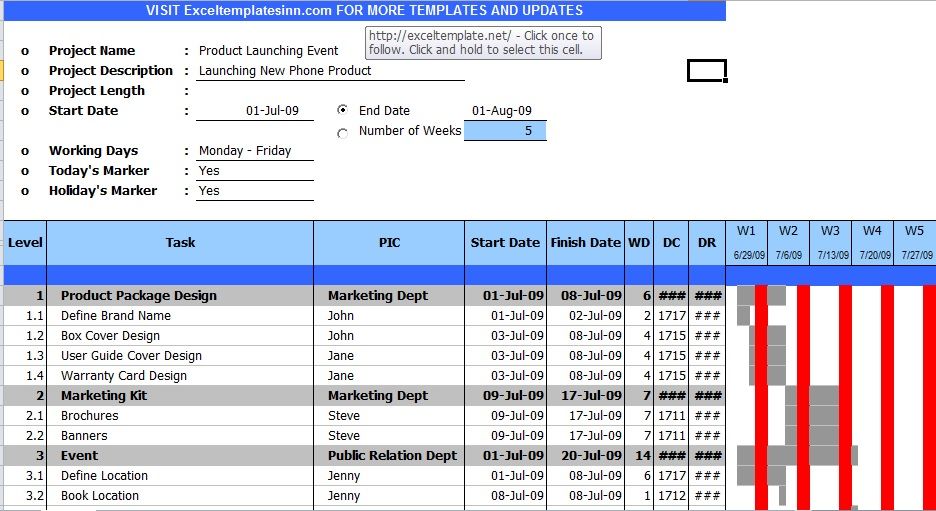The image size is (936, 511).
Task: Click the selected empty cell with black border
Action: 707,70
